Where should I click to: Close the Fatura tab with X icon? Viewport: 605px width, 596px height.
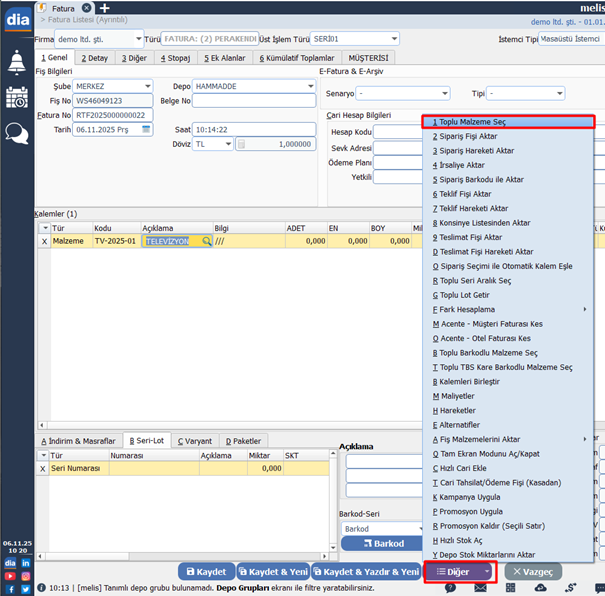(86, 8)
